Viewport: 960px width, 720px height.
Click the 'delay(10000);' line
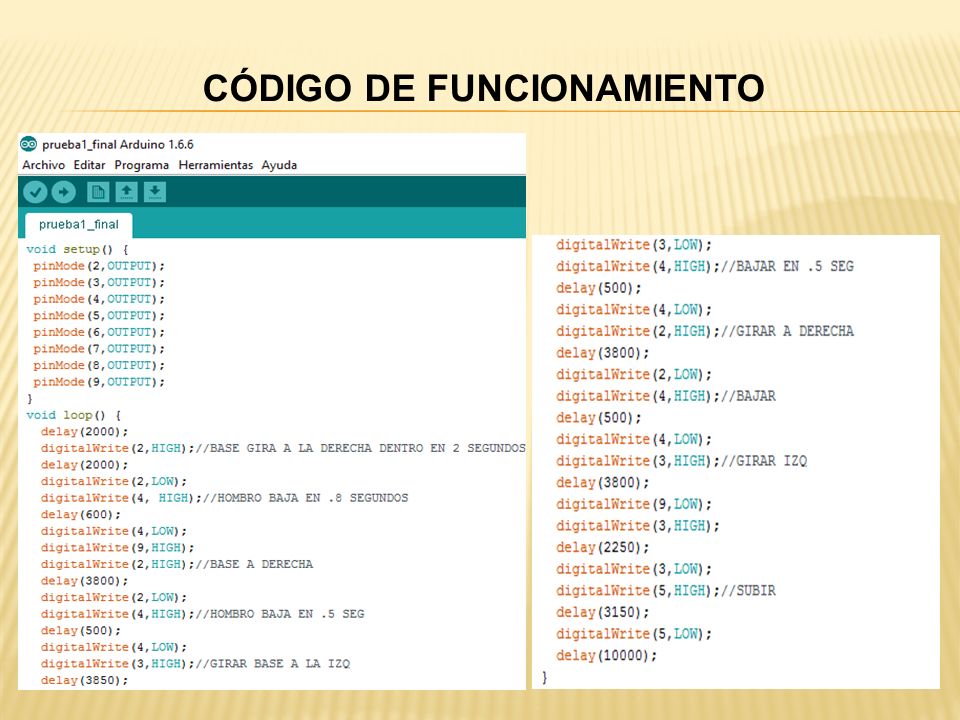[606, 656]
